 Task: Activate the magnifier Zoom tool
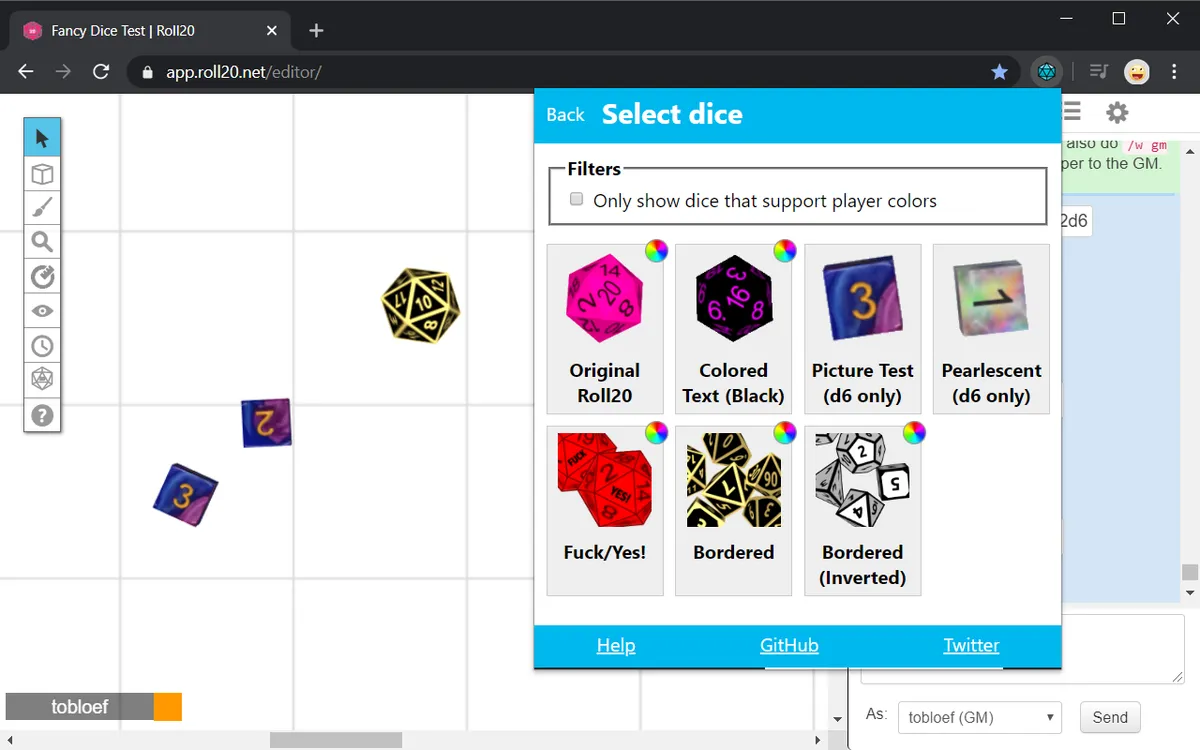pos(42,242)
